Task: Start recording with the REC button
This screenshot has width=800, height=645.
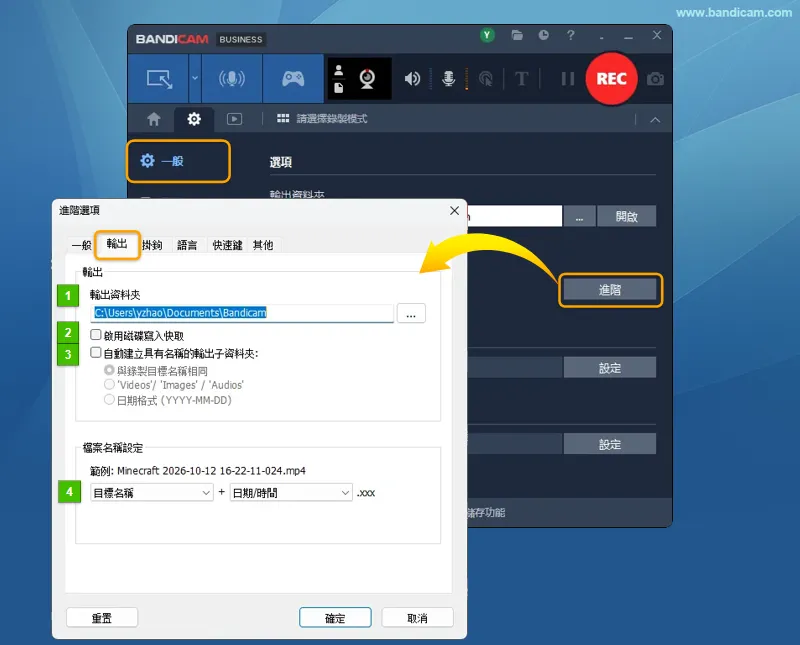Action: tap(611, 79)
